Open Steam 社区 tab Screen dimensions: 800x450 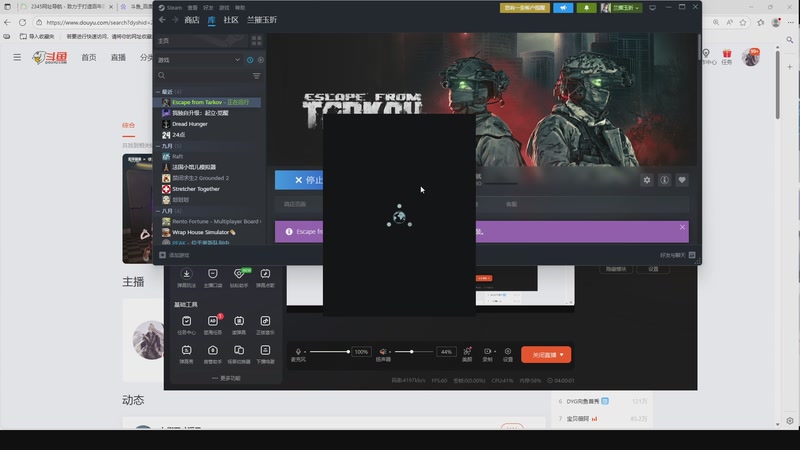[231, 20]
